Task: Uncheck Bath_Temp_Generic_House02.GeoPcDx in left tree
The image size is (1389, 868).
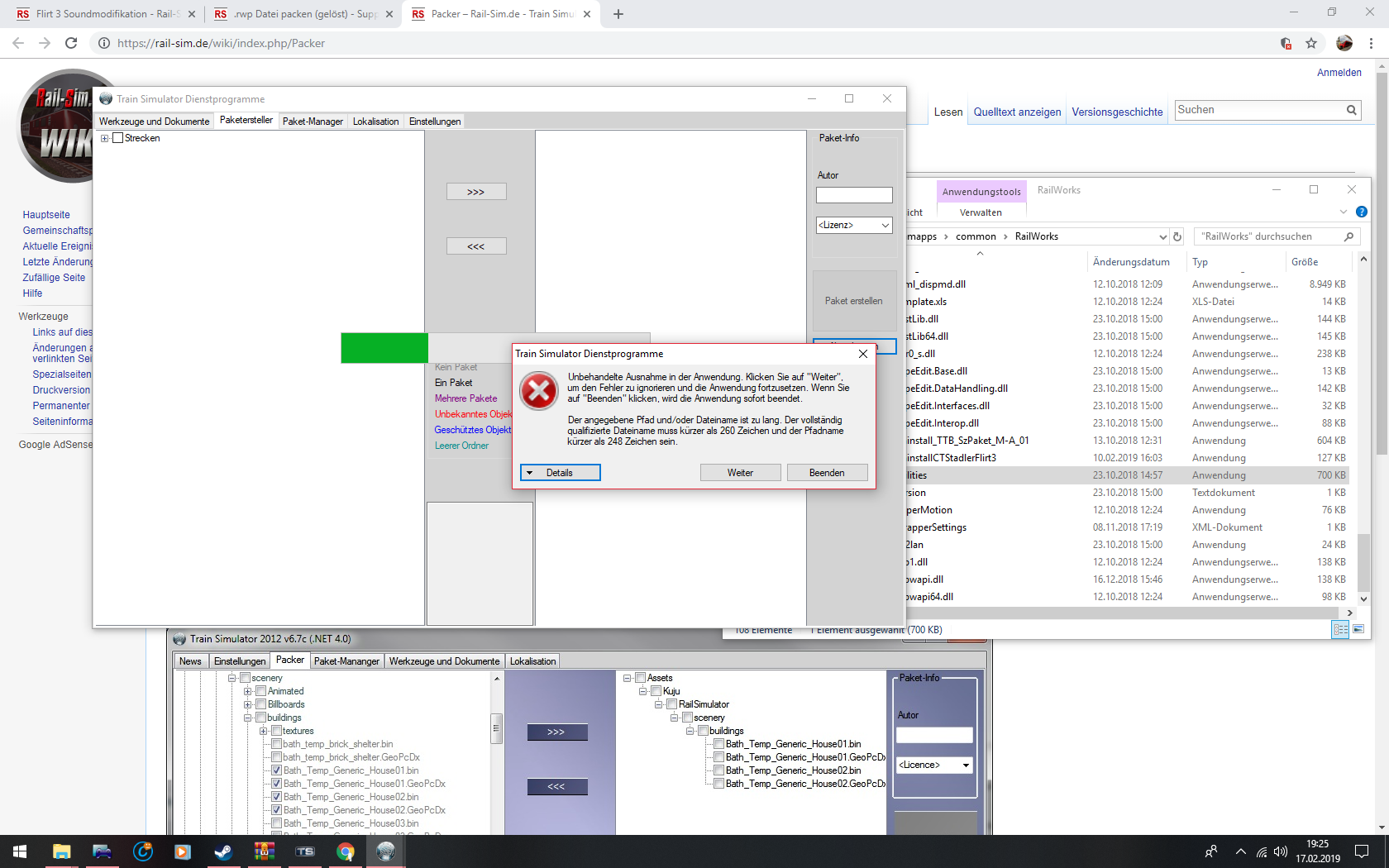Action: [x=277, y=810]
